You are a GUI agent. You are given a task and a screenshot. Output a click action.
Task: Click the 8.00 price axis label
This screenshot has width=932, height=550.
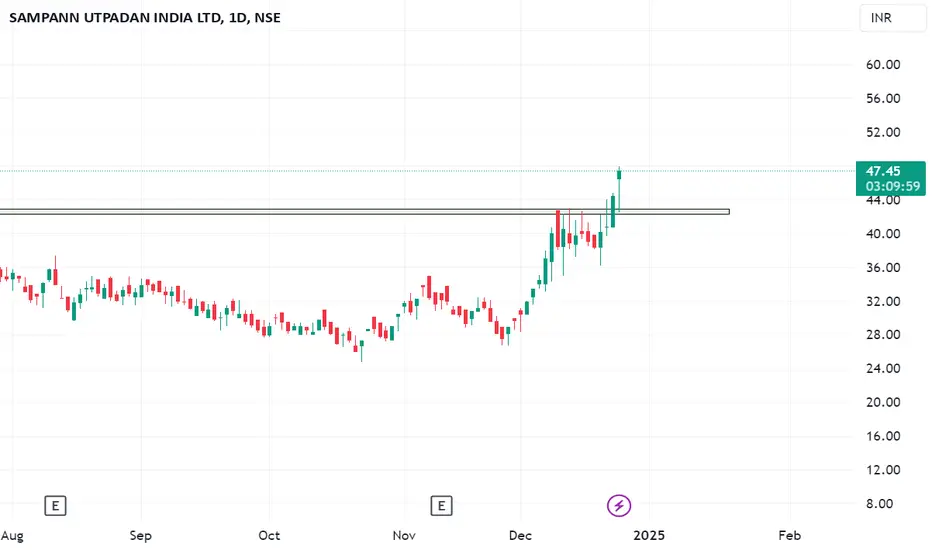pyautogui.click(x=880, y=504)
